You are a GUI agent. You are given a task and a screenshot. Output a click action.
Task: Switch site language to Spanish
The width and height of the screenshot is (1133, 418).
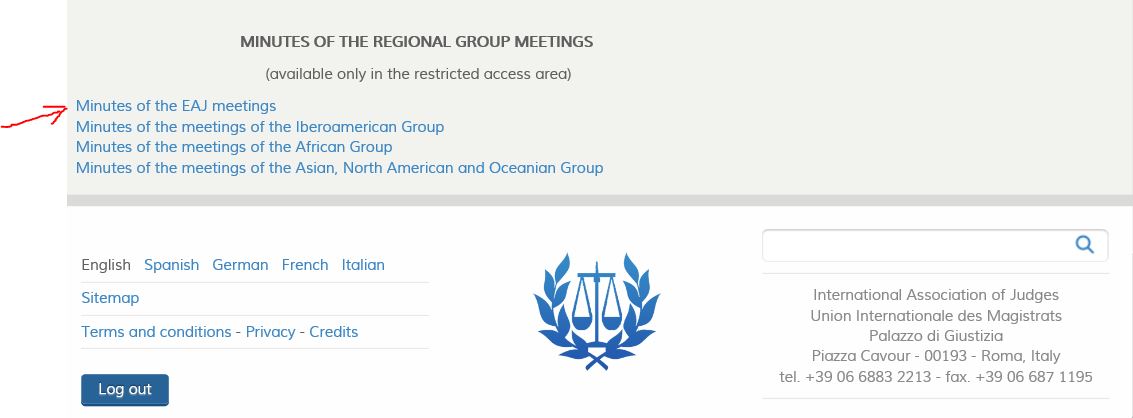(x=171, y=265)
